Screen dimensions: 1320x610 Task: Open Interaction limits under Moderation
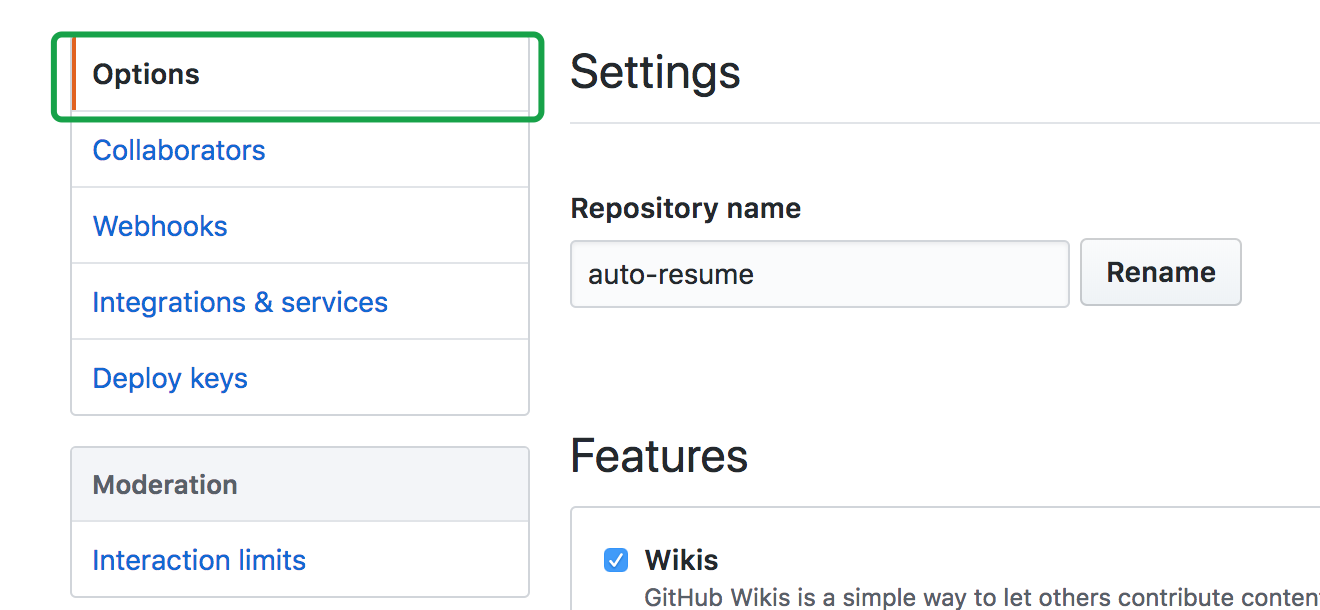coord(199,561)
